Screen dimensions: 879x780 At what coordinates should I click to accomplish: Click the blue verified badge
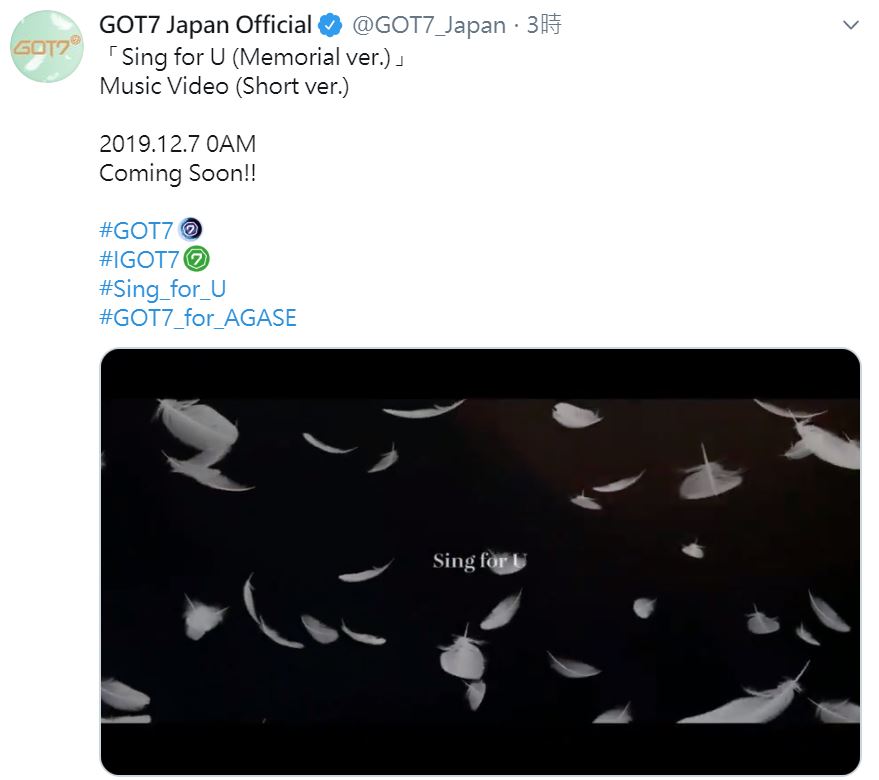pos(330,26)
